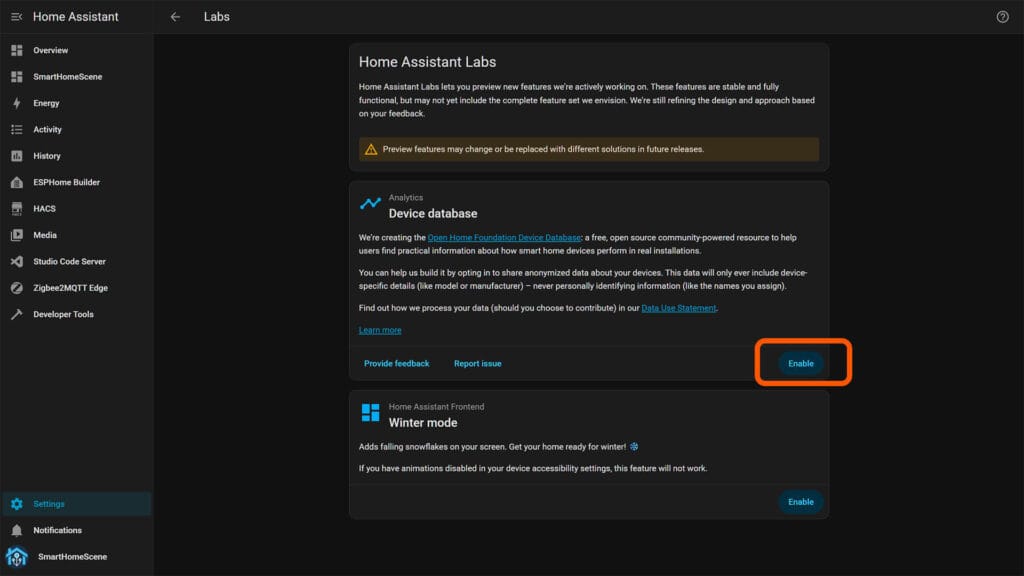Open the Open Home Foundation Device Database link
Viewport: 1024px width, 576px height.
coord(504,238)
